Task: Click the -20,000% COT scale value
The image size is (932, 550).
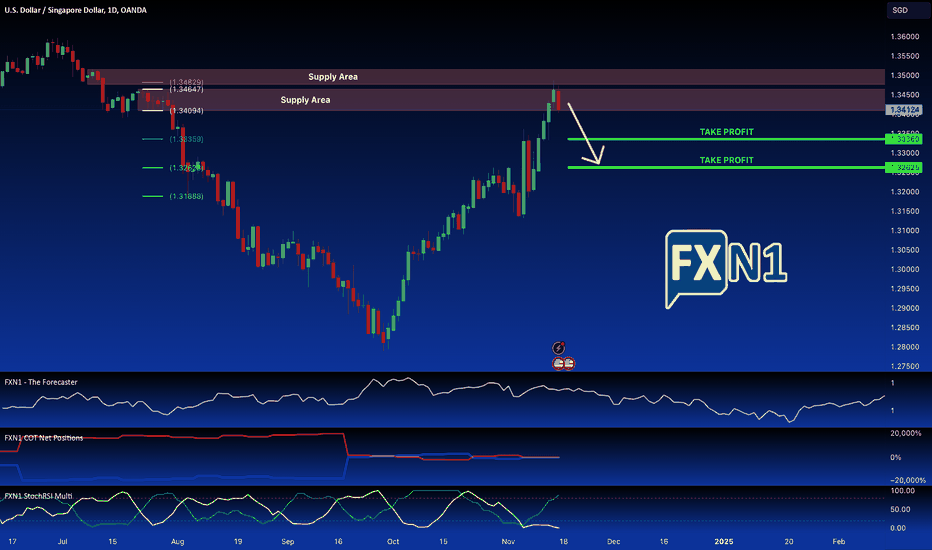Action: pyautogui.click(x=908, y=480)
